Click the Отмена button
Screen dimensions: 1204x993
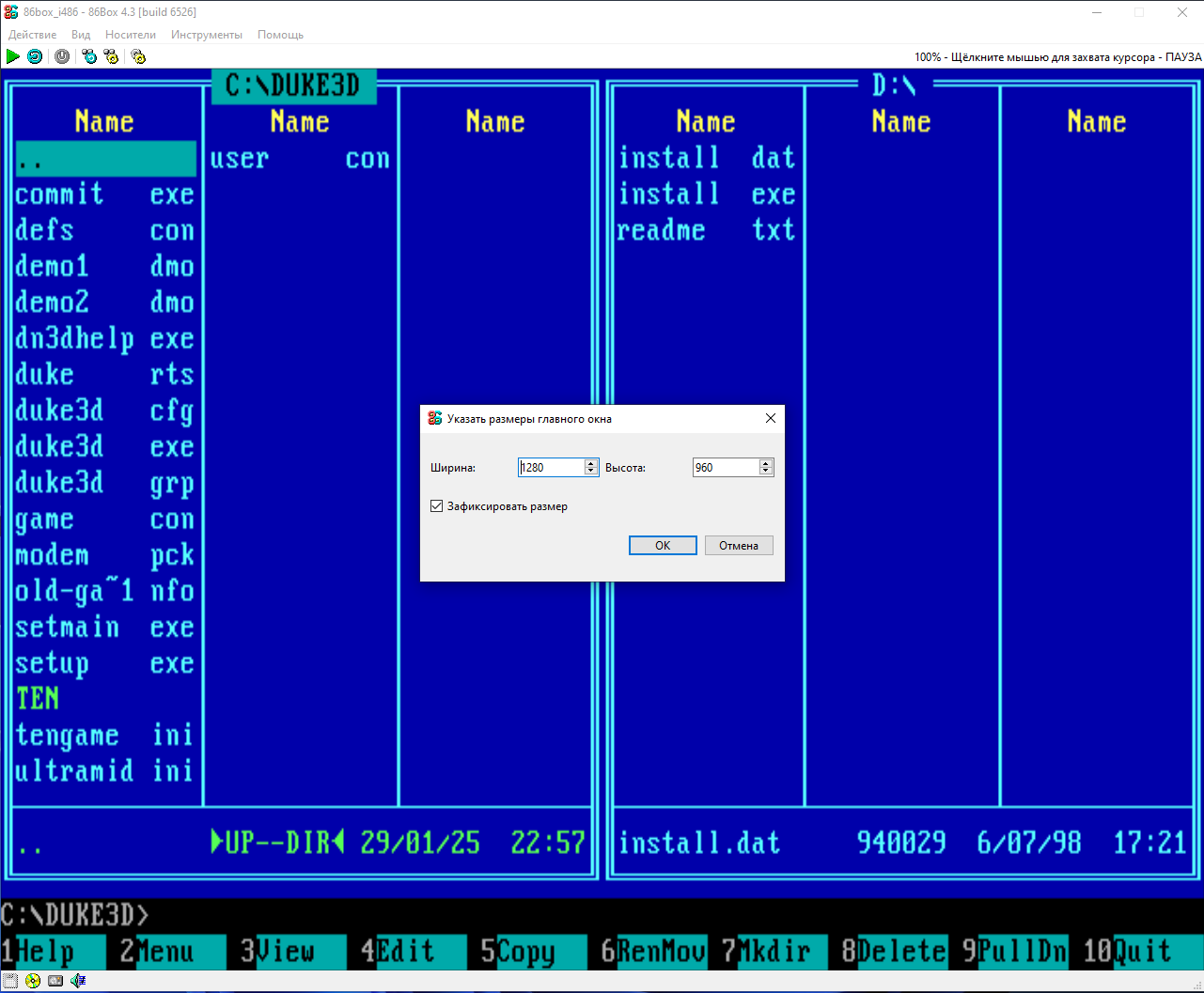739,546
